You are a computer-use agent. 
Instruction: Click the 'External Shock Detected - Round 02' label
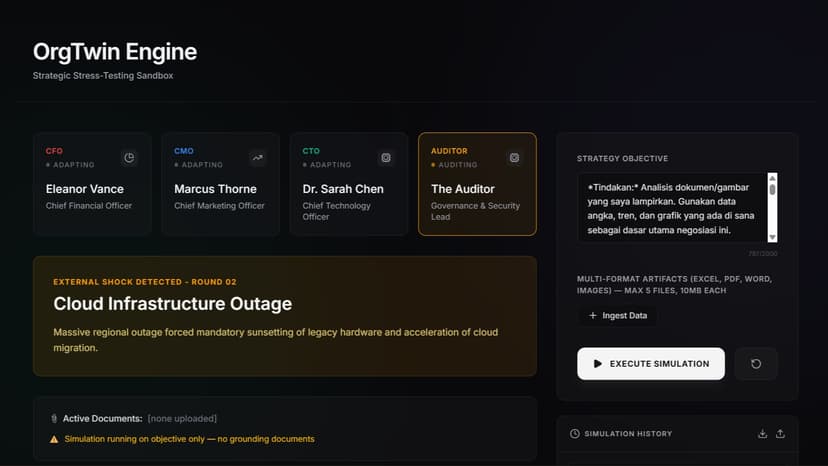tap(145, 282)
